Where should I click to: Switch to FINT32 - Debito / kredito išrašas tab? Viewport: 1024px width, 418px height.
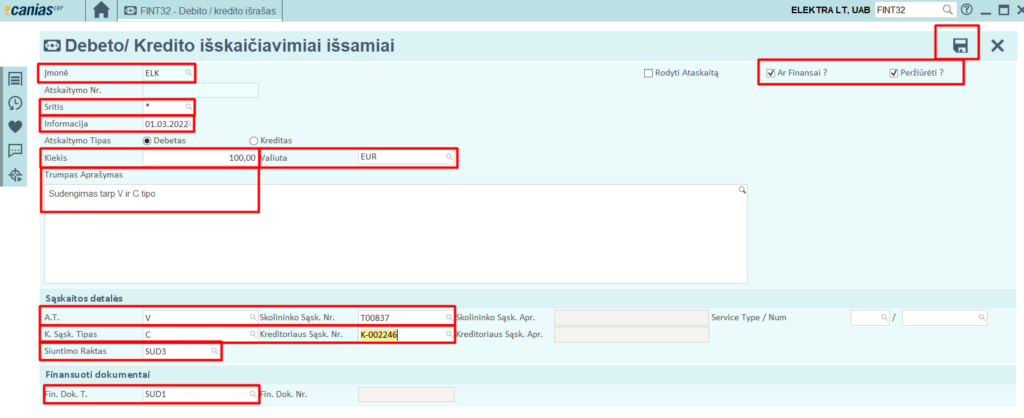pyautogui.click(x=200, y=10)
